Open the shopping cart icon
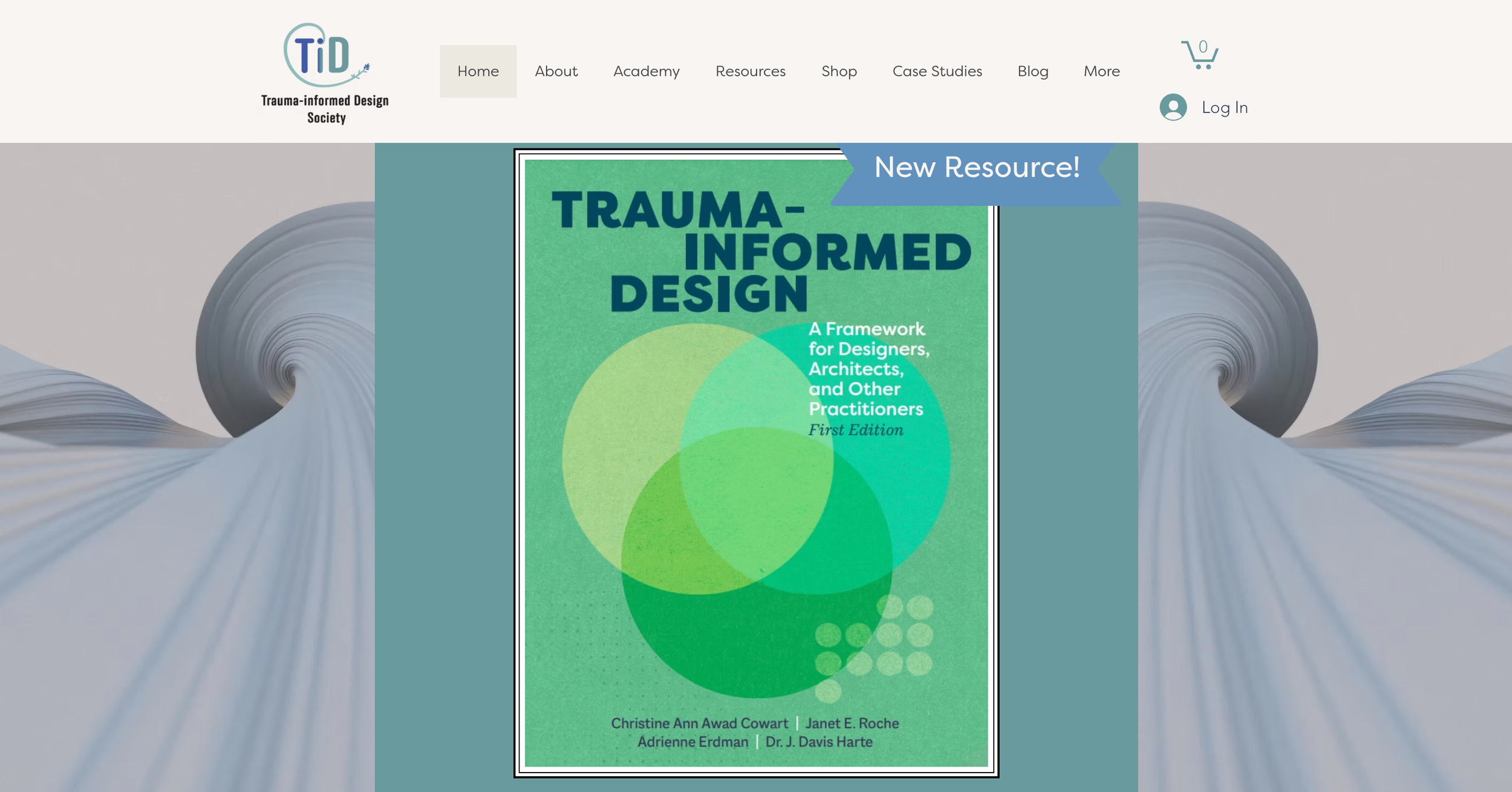The image size is (1512, 792). [x=1199, y=57]
